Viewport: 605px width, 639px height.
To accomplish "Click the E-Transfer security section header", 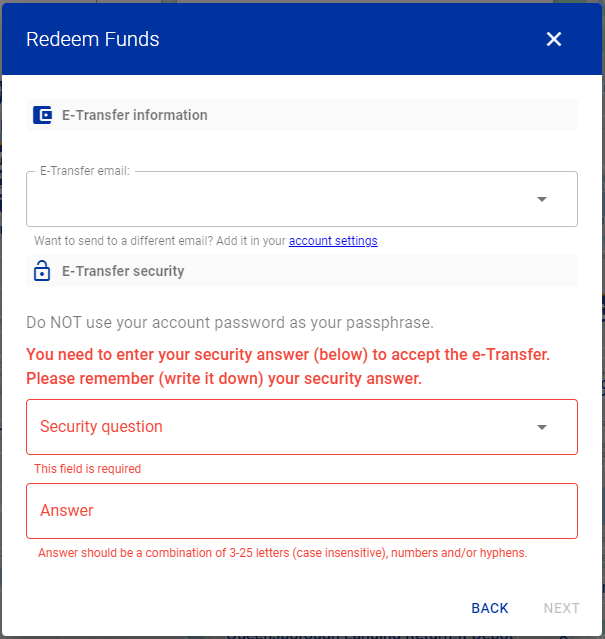I will point(302,271).
